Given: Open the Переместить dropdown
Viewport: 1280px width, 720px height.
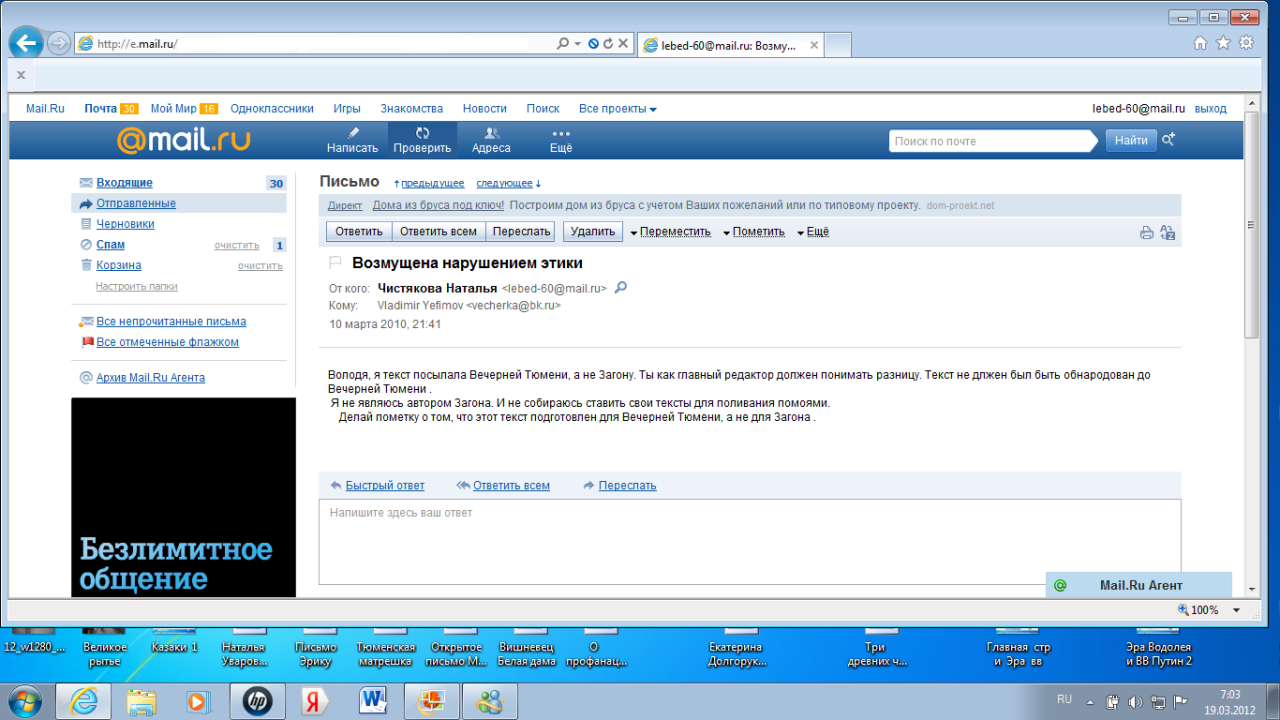Looking at the screenshot, I should [x=670, y=232].
